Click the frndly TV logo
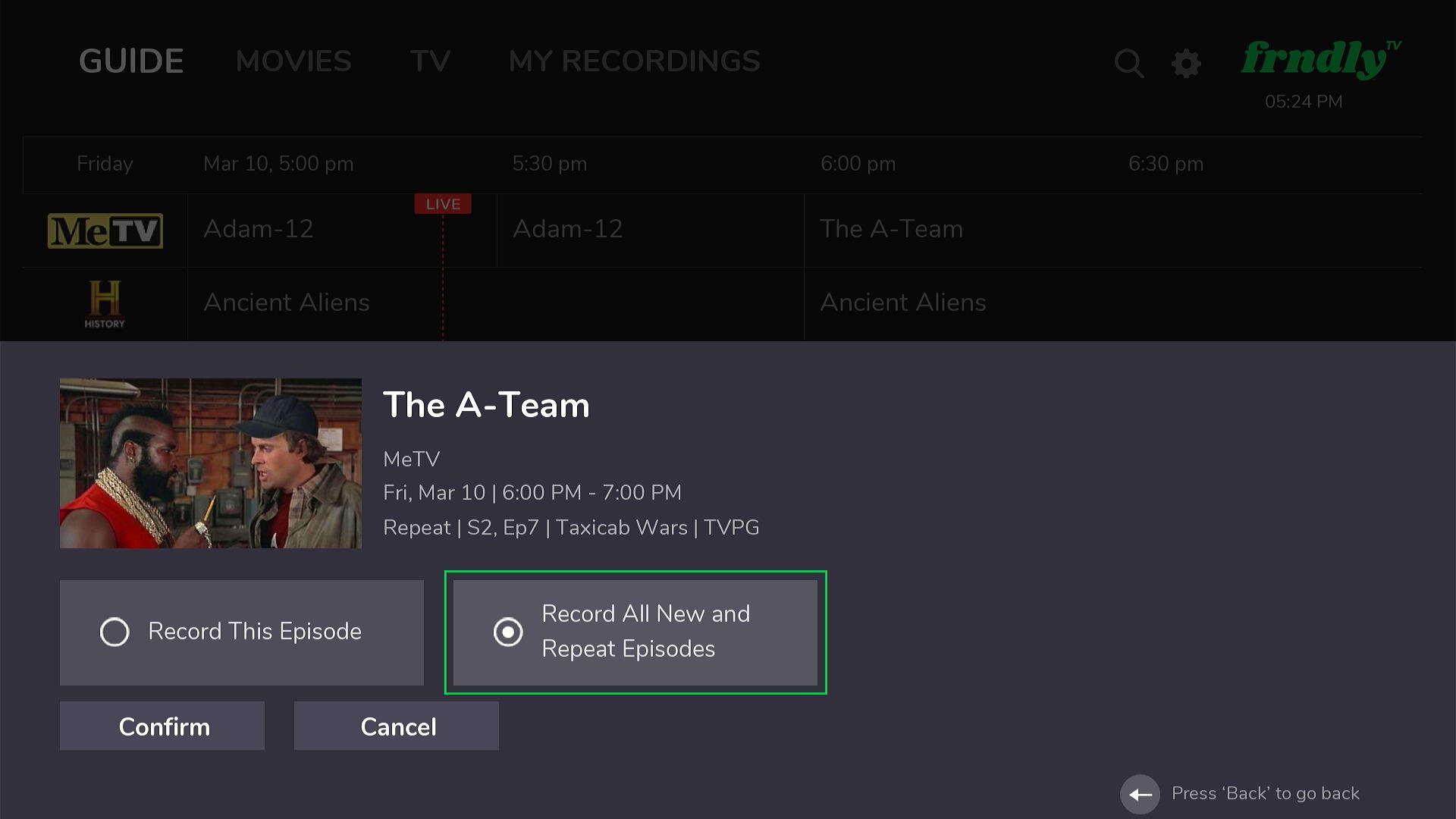1456x819 pixels. coord(1320,60)
